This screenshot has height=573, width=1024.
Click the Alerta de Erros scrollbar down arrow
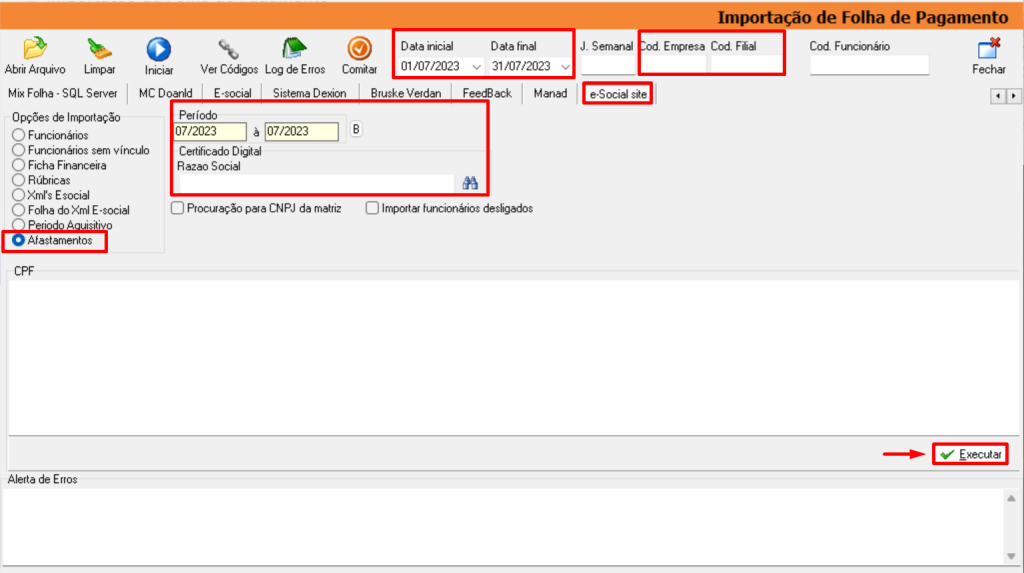1011,557
